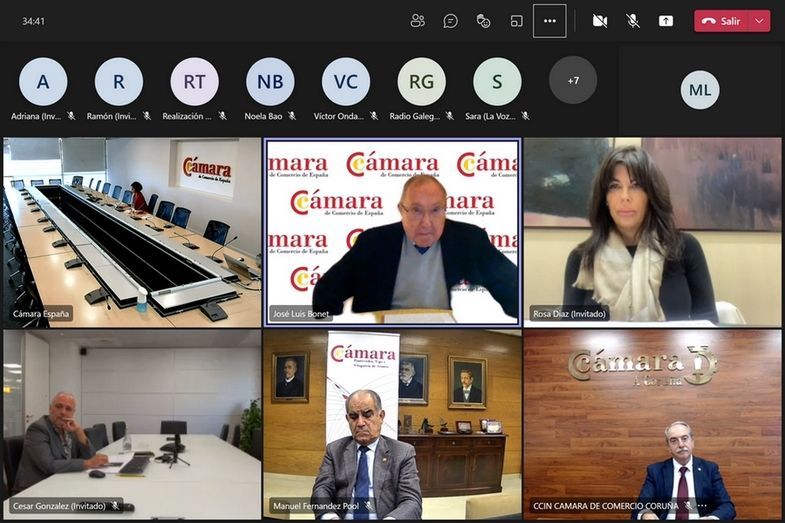
Task: Click the Noela Bao NB avatar
Action: [270, 82]
